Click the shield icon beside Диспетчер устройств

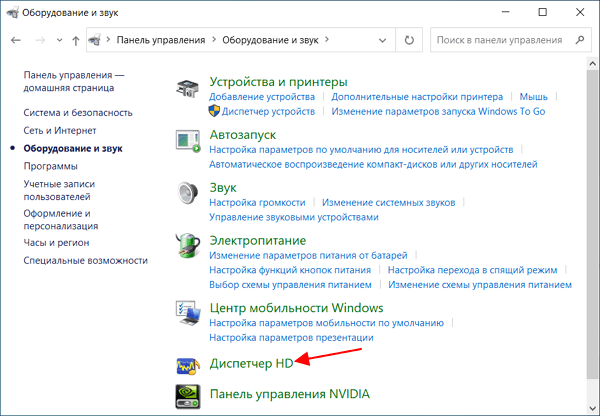[214, 111]
